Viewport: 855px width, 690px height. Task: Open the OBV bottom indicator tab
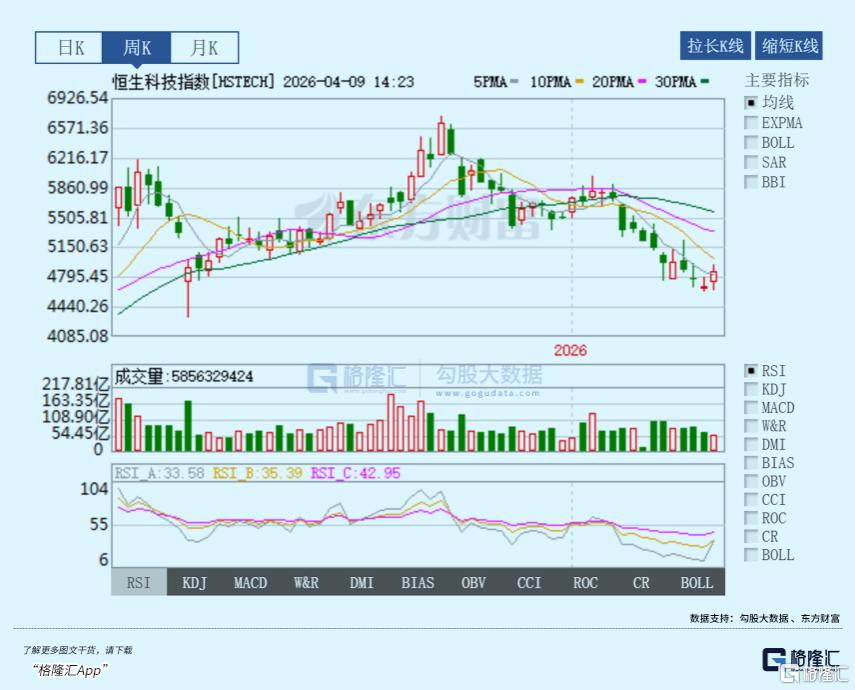point(474,582)
